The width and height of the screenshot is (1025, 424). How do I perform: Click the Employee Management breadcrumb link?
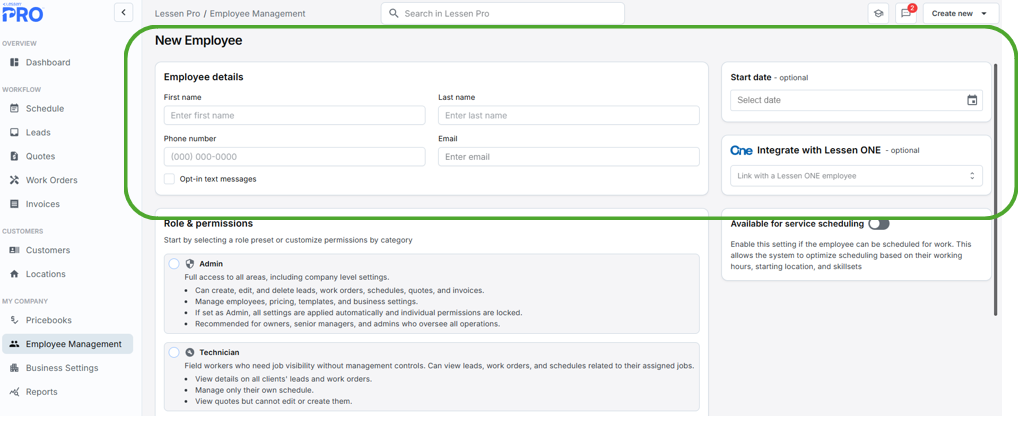coord(257,14)
